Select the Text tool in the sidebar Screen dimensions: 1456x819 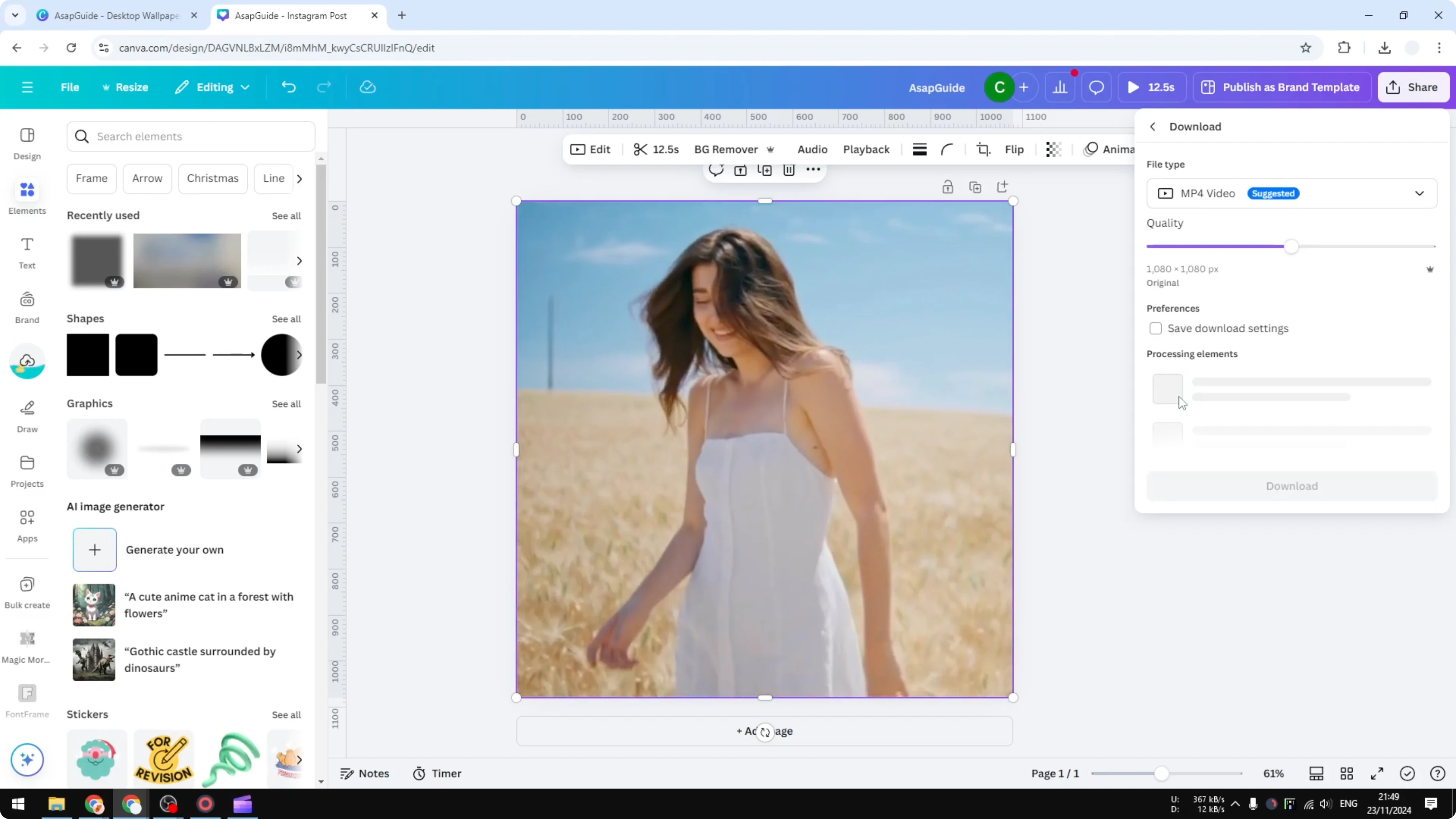tap(27, 252)
